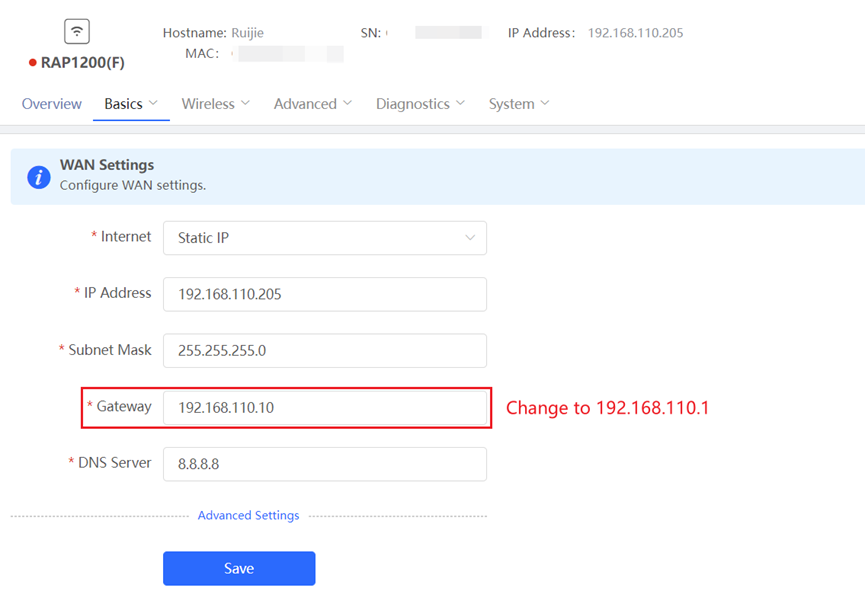The width and height of the screenshot is (865, 591).
Task: Click the WAN Settings heading
Action: 107,165
